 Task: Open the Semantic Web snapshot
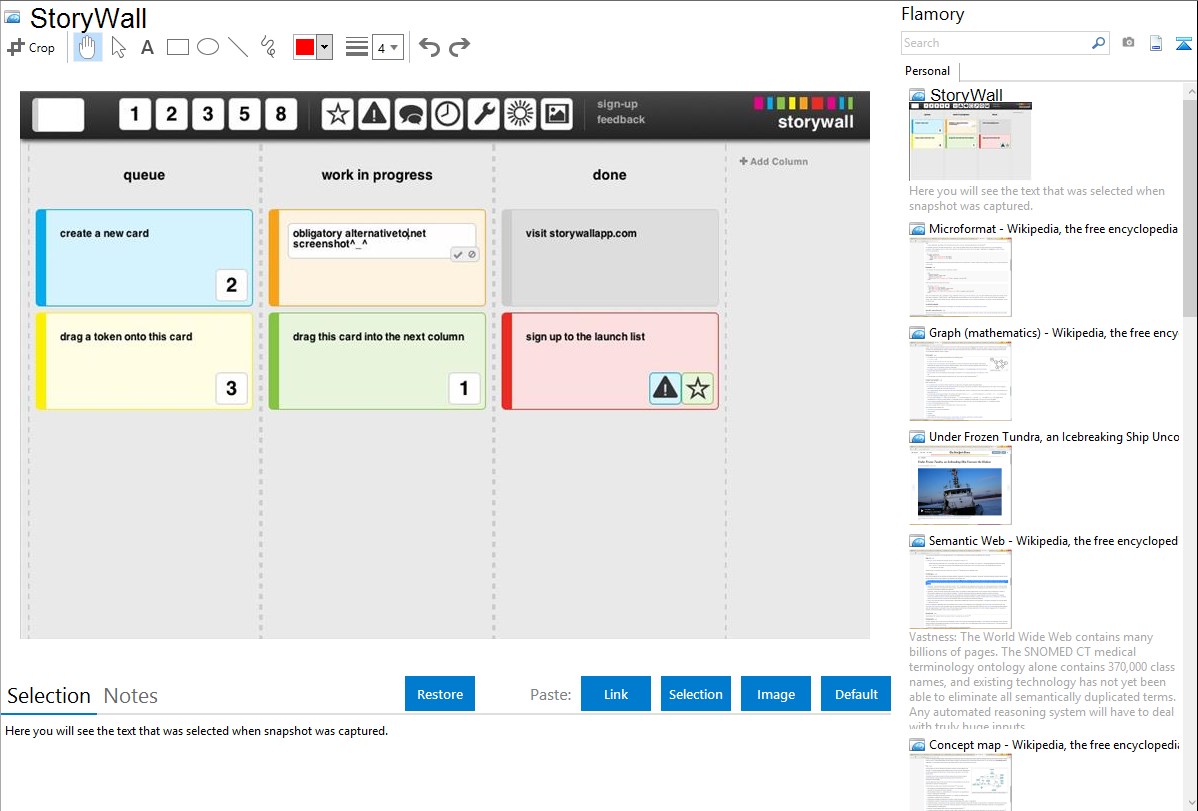click(x=960, y=589)
